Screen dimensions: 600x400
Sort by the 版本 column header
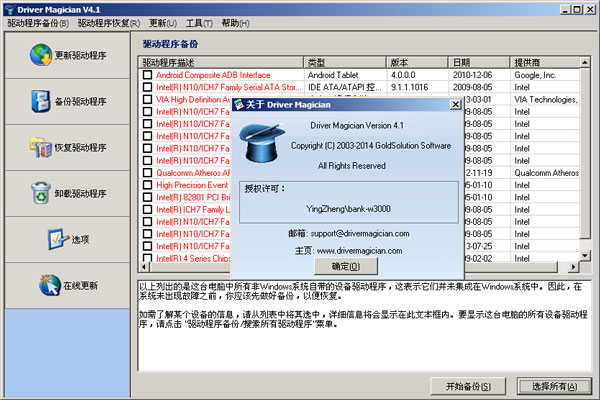(417, 62)
